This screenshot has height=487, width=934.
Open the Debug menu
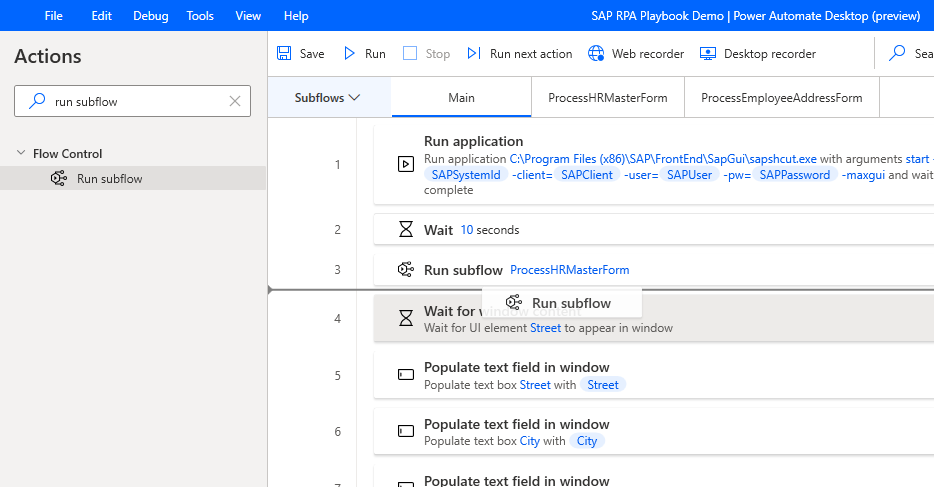(x=150, y=16)
